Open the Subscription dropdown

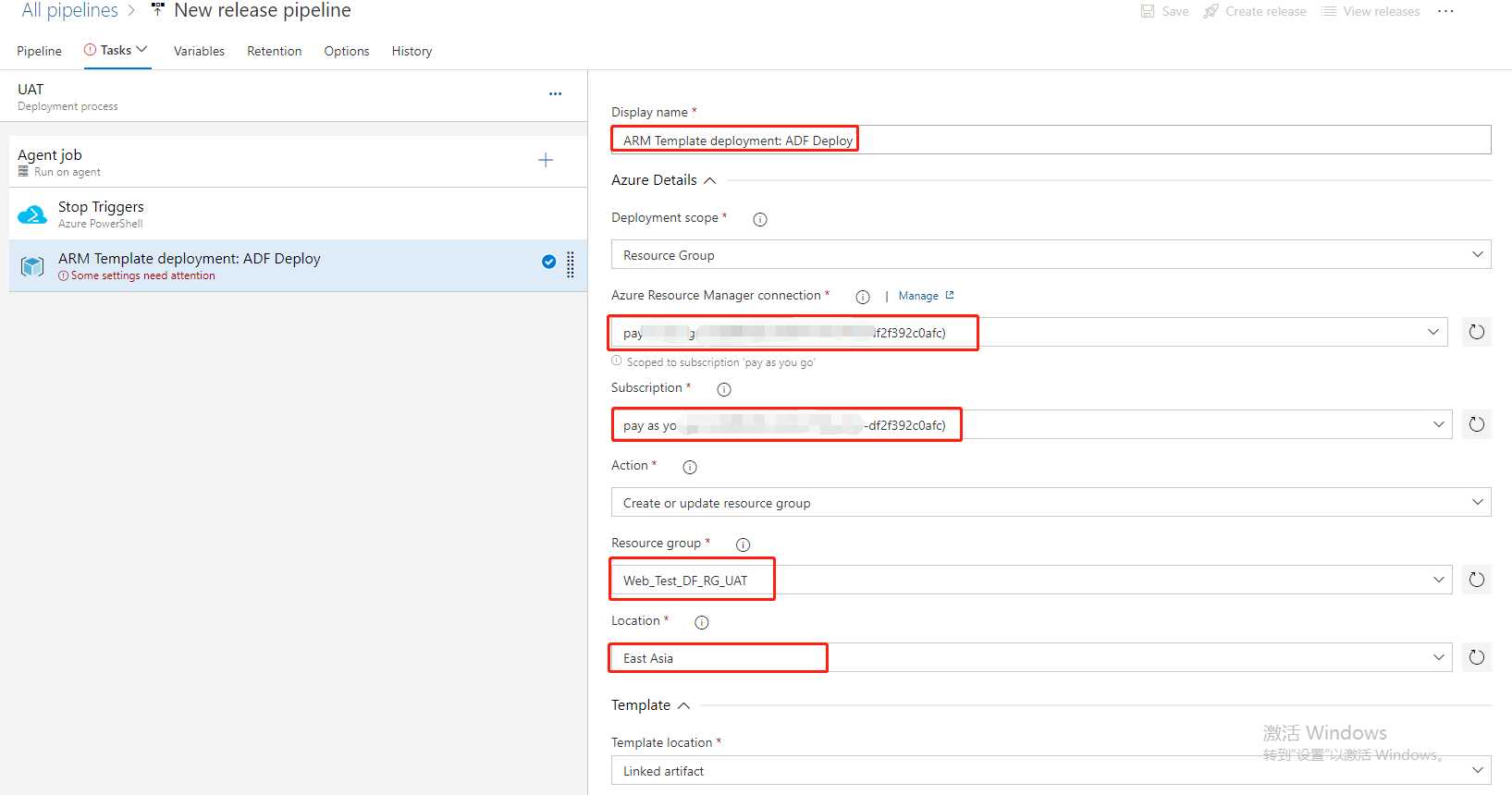point(1031,425)
